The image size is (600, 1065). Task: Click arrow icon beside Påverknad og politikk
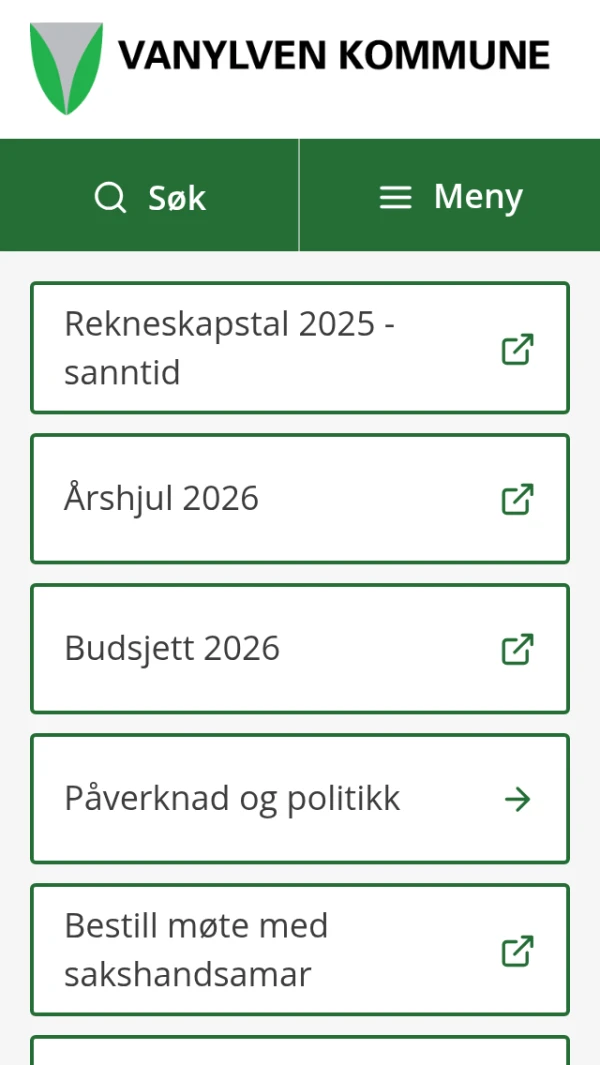(x=517, y=799)
